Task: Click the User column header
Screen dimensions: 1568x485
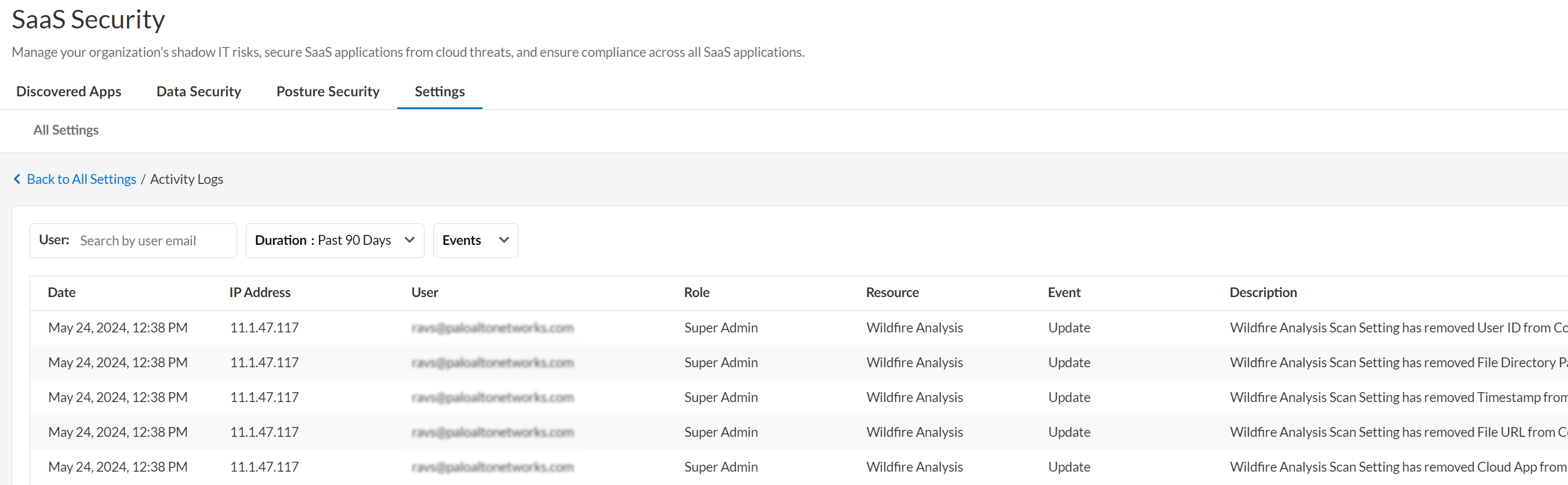Action: pos(424,292)
